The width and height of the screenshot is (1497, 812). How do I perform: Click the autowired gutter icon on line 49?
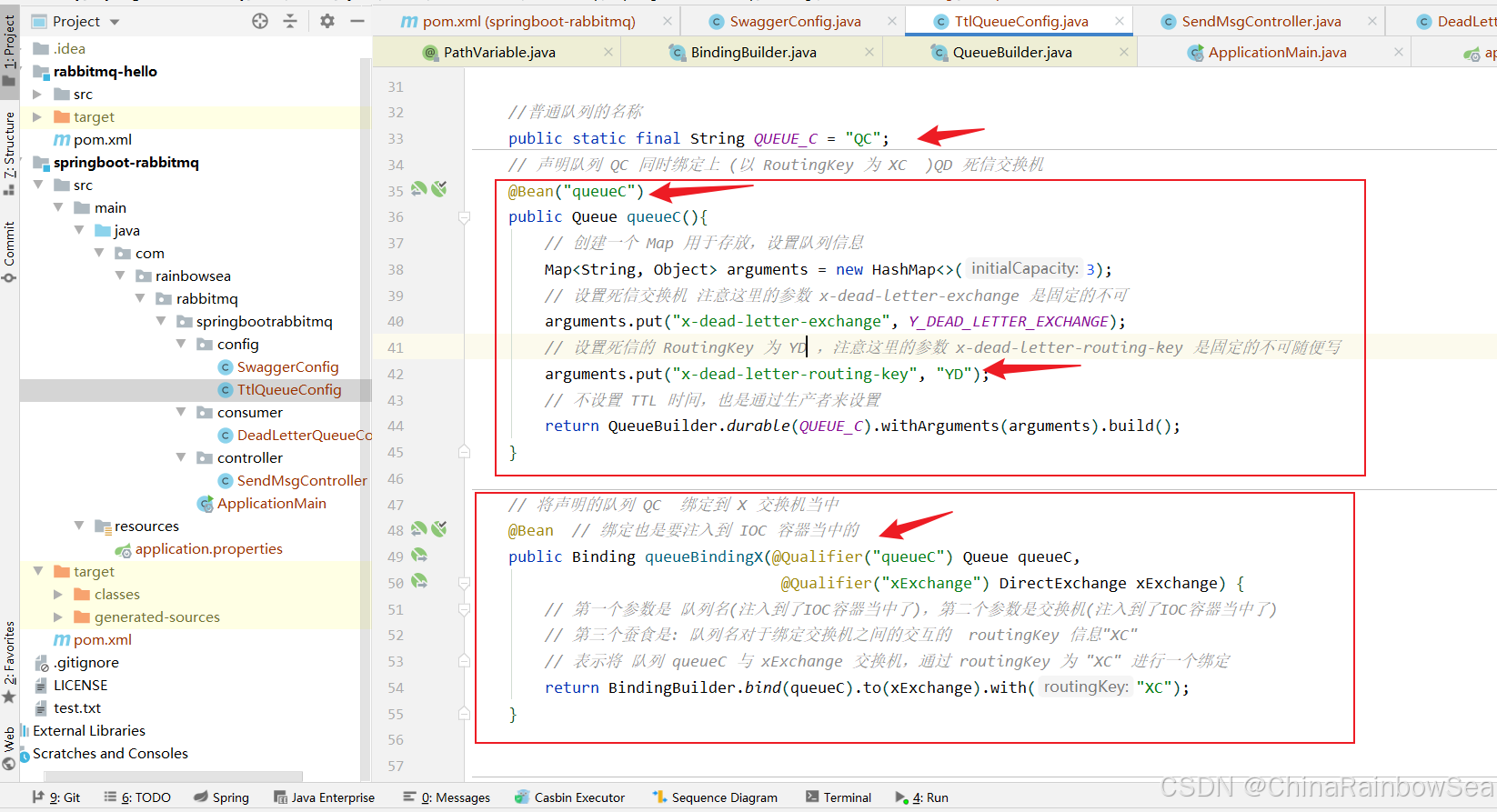(419, 555)
